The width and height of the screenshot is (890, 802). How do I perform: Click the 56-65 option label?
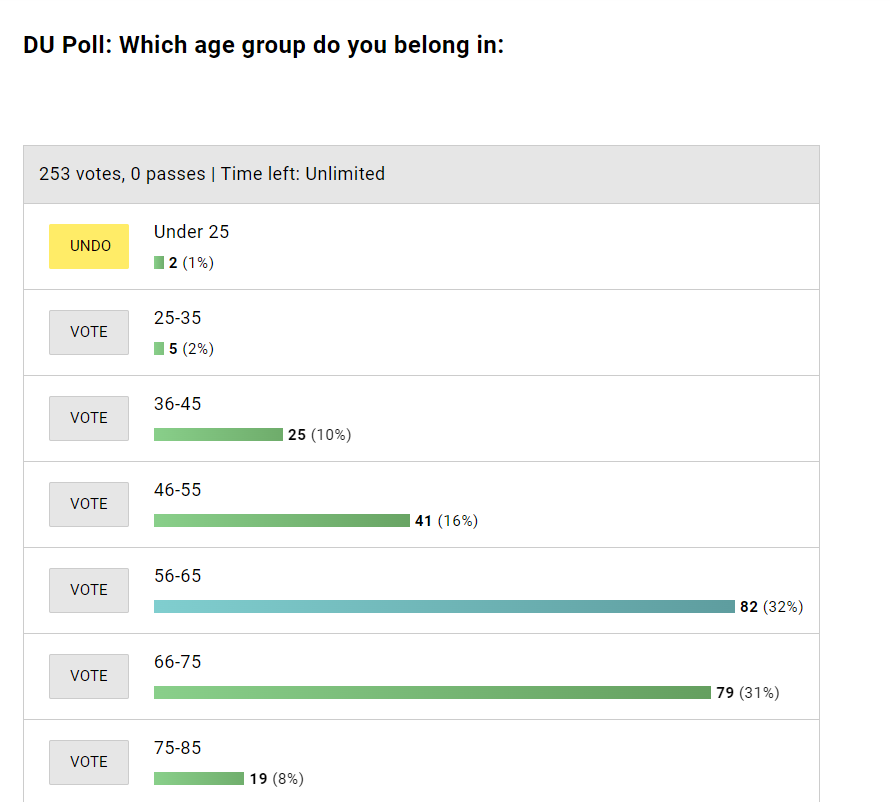point(177,576)
